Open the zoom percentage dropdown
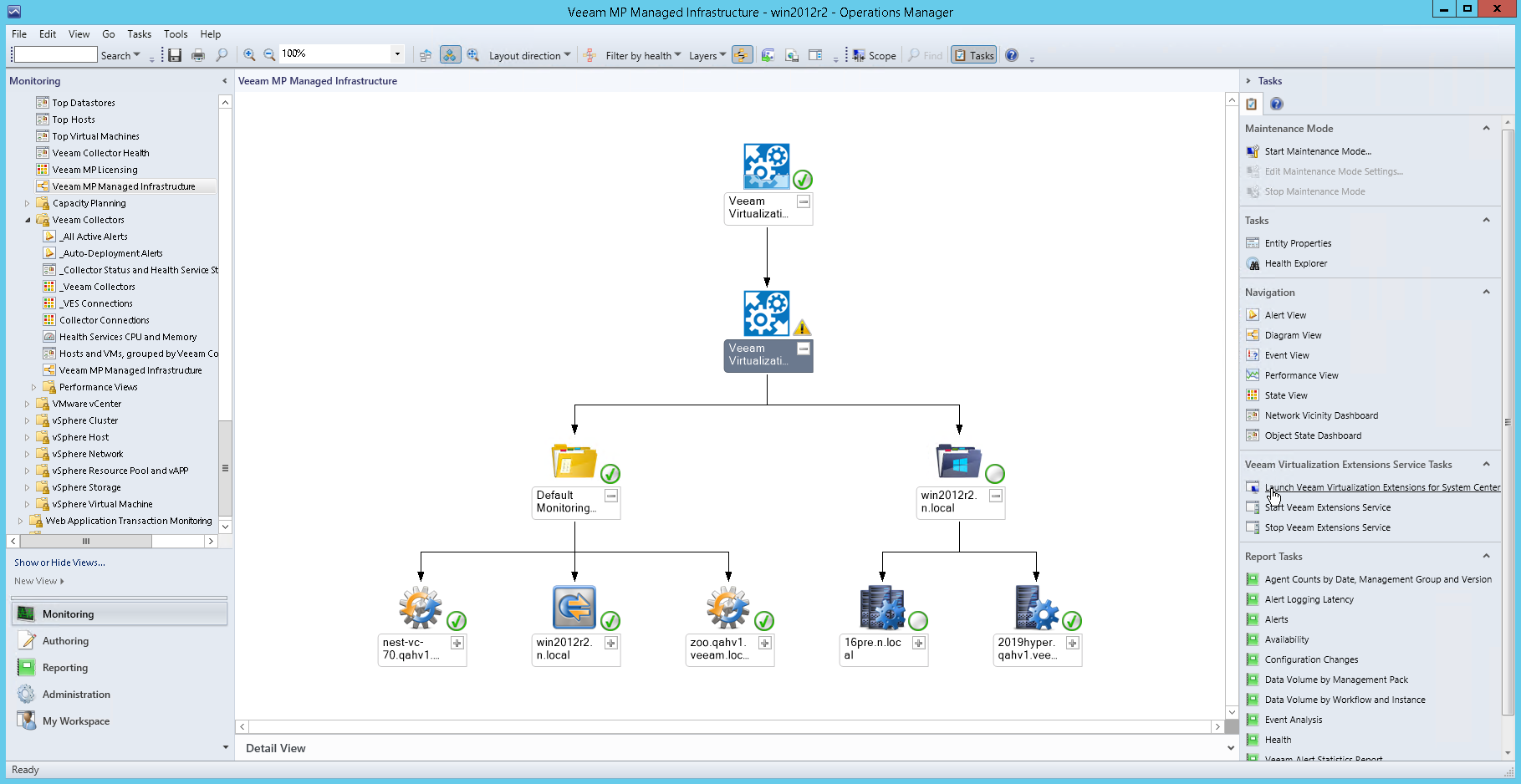The height and width of the screenshot is (784, 1521). pos(397,53)
